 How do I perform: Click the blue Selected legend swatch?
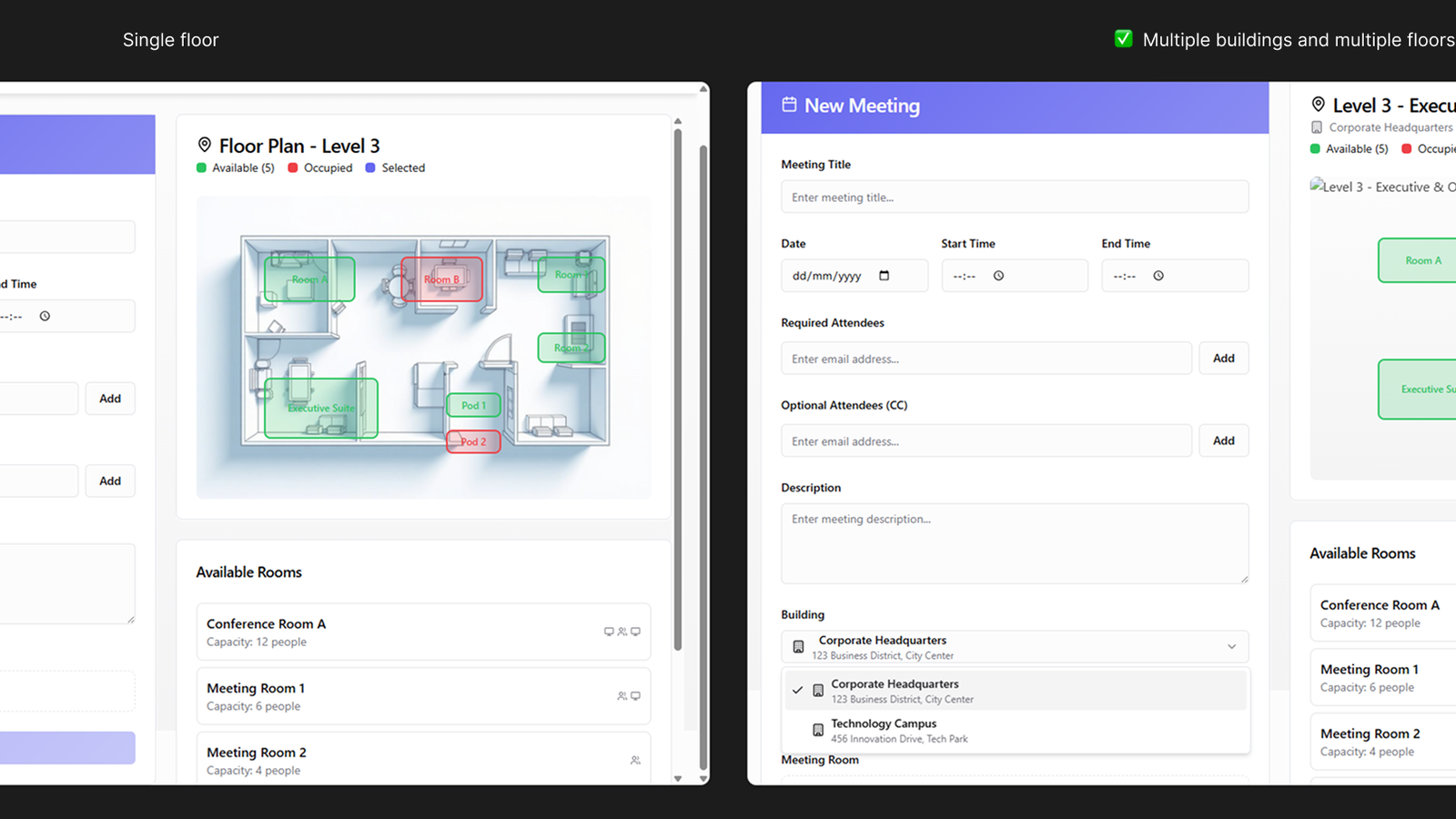click(x=370, y=167)
